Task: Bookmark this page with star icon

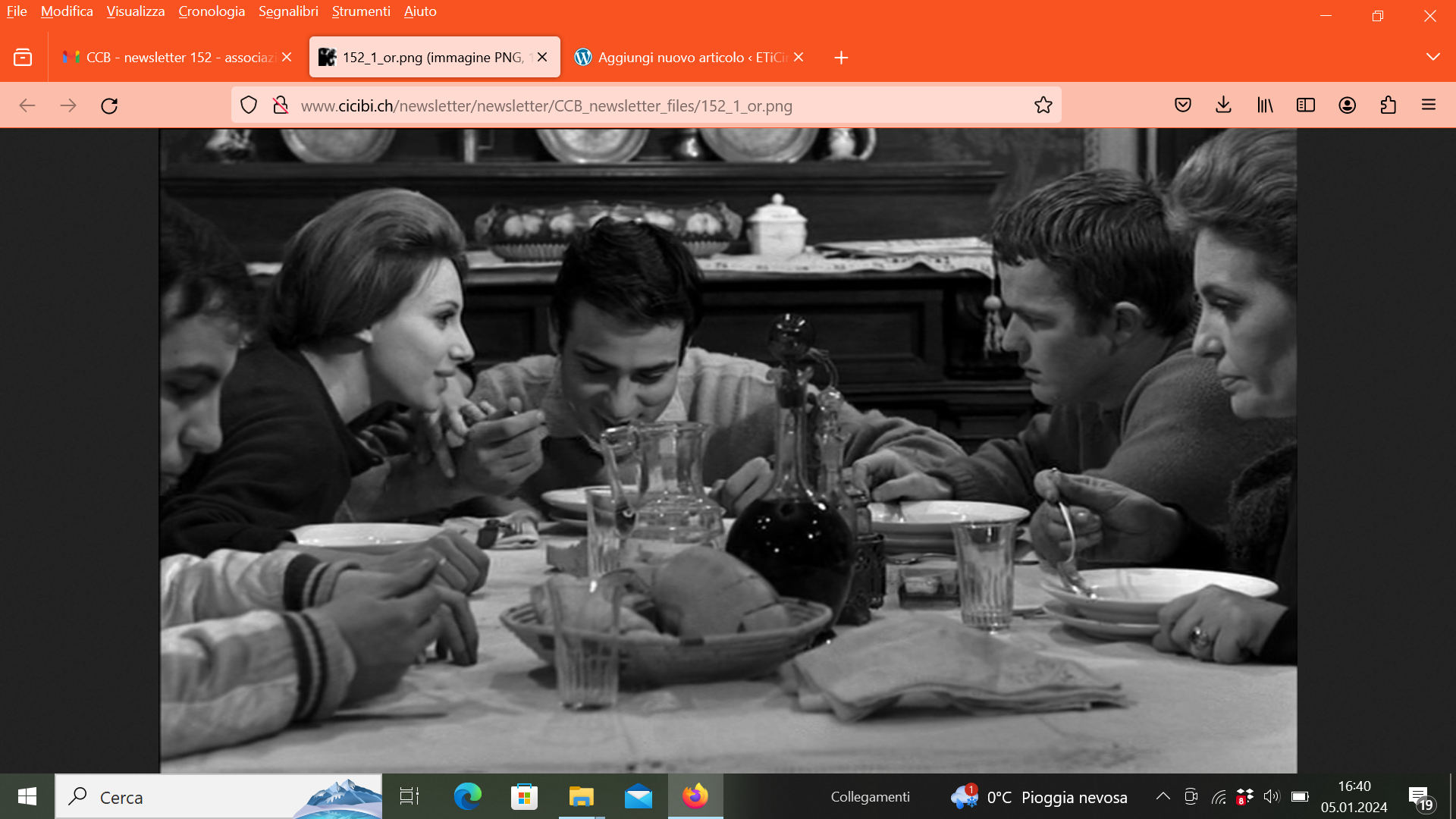Action: coord(1043,105)
